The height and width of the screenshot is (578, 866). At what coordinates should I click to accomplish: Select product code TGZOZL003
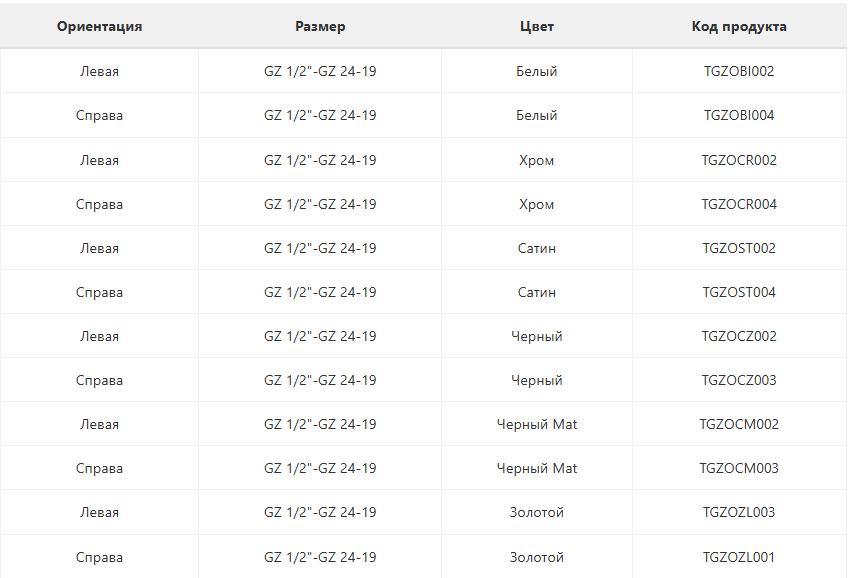click(x=739, y=512)
